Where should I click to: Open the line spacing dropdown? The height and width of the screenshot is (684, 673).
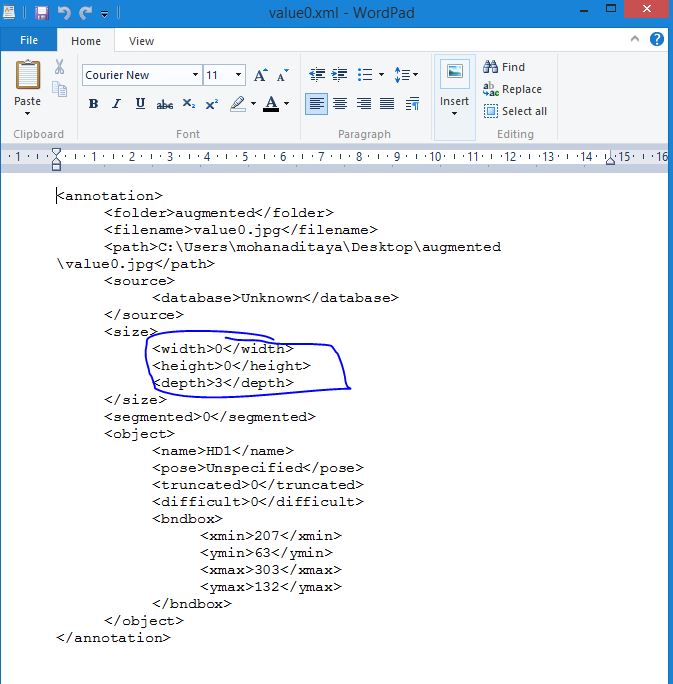pos(406,75)
